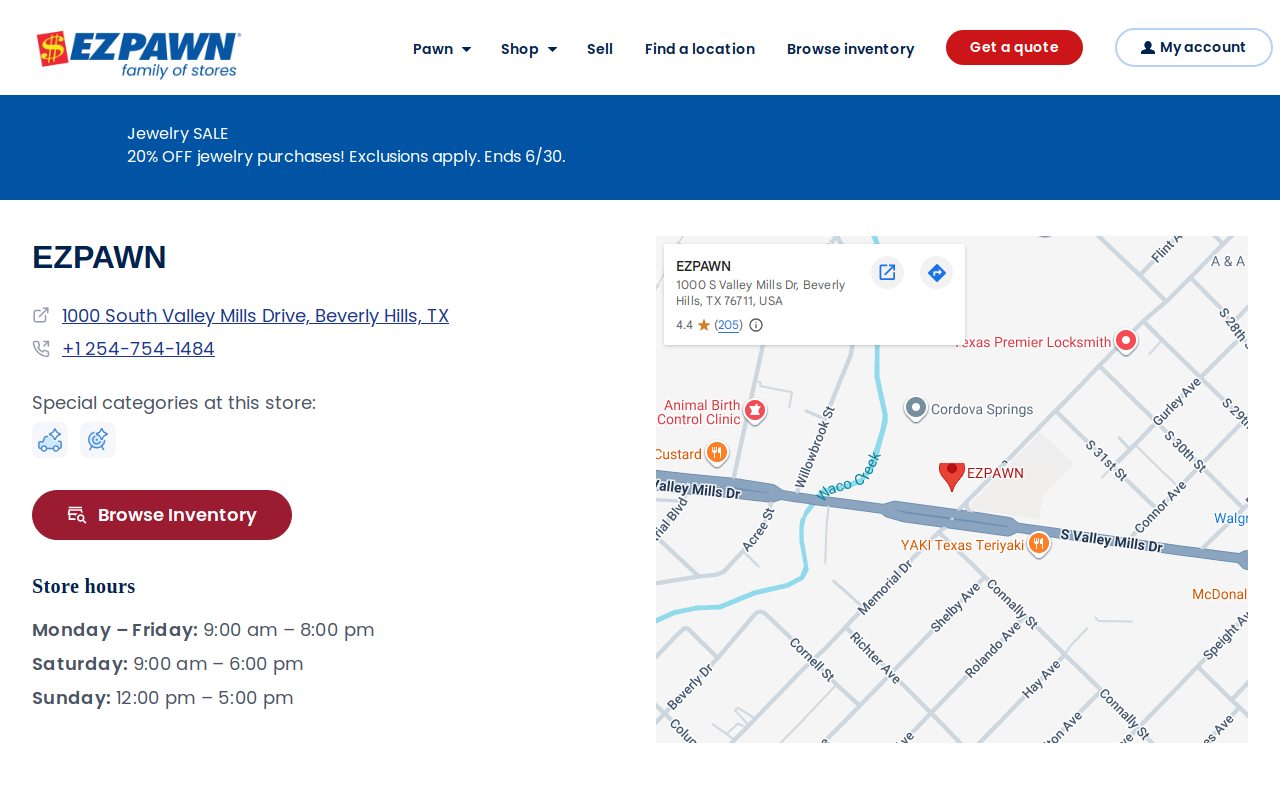
Task: Expand the Shop dropdown menu
Action: (x=529, y=49)
